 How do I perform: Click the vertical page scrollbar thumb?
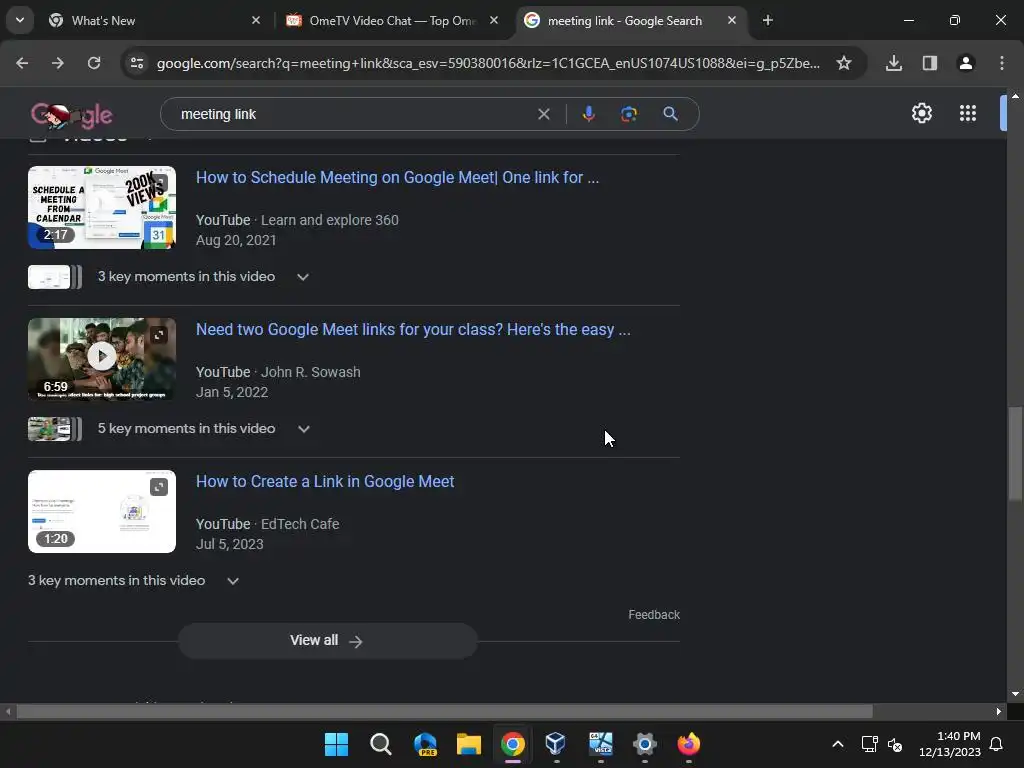coord(1015,454)
